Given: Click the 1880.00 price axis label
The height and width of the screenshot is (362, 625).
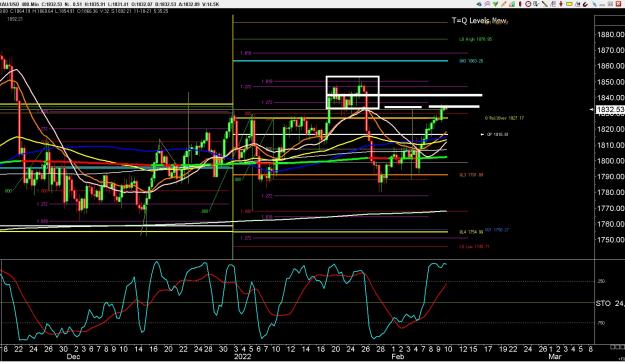Looking at the screenshot, I should click(610, 35).
